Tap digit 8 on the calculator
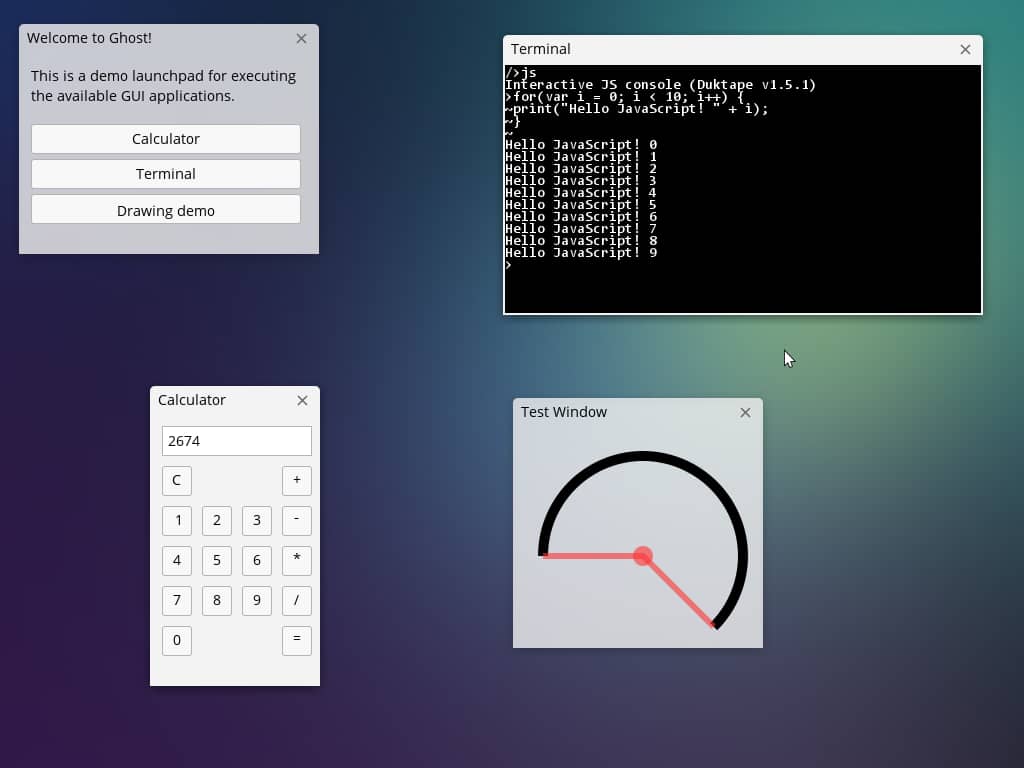This screenshot has height=768, width=1024. [x=217, y=600]
